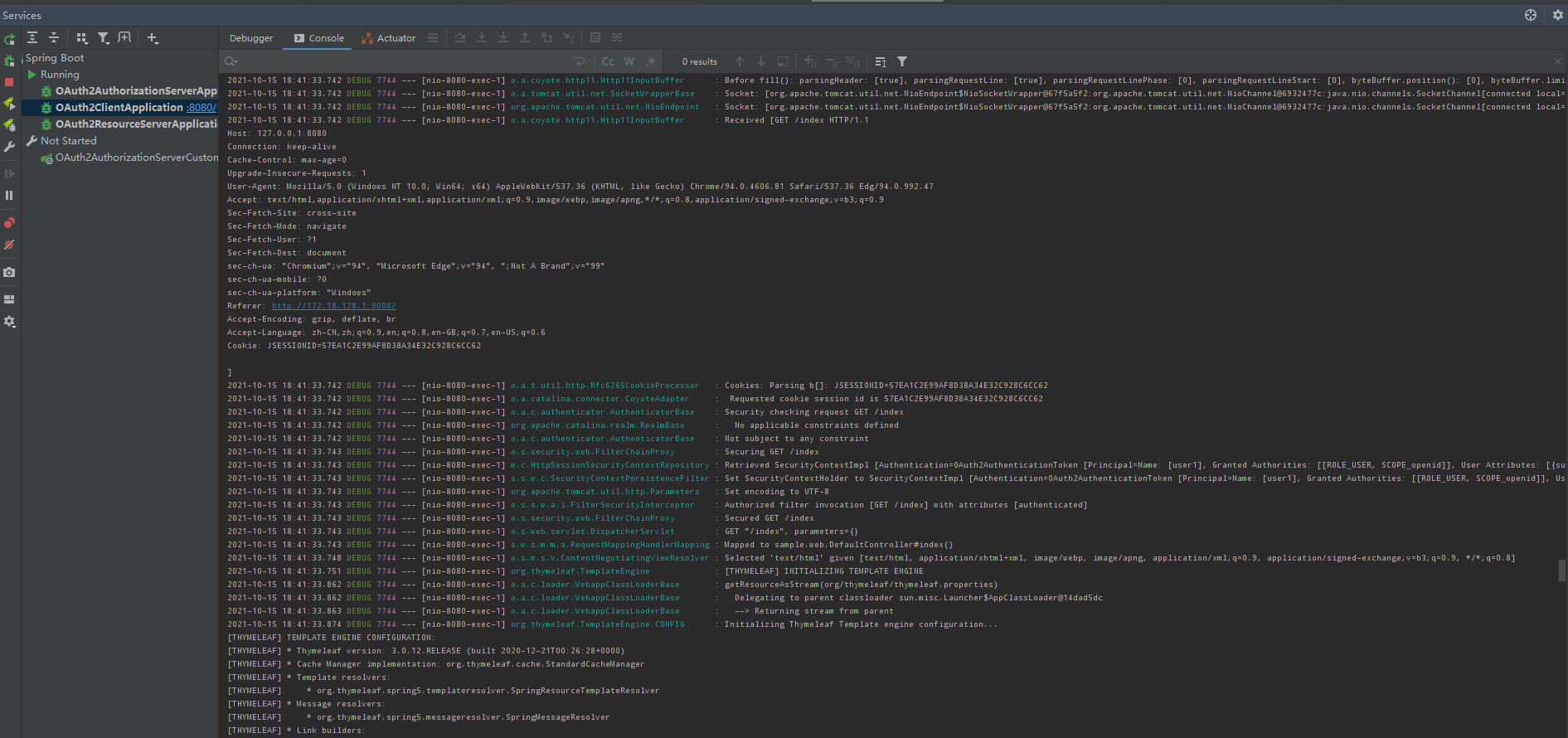The height and width of the screenshot is (738, 1568).
Task: Switch to the Debugger tab
Action: pos(251,38)
